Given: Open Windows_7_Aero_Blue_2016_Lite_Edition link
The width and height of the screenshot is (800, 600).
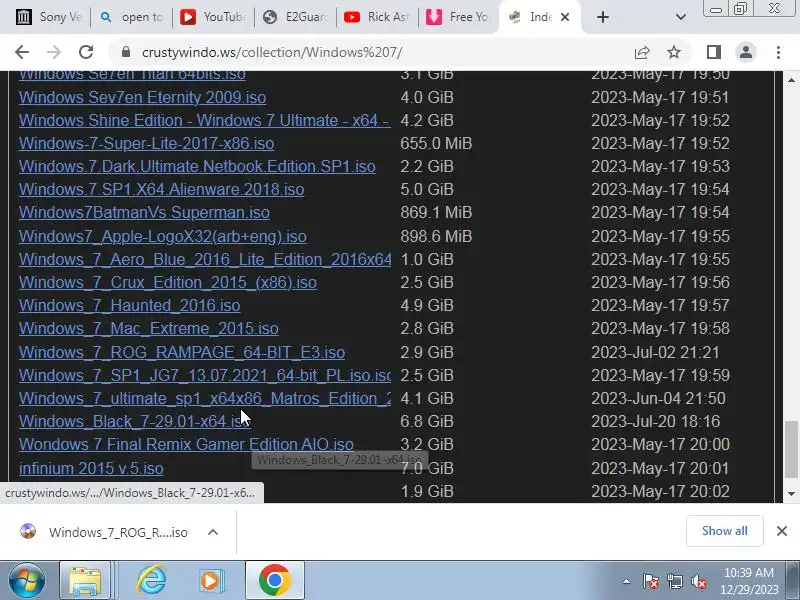Looking at the screenshot, I should 205,259.
